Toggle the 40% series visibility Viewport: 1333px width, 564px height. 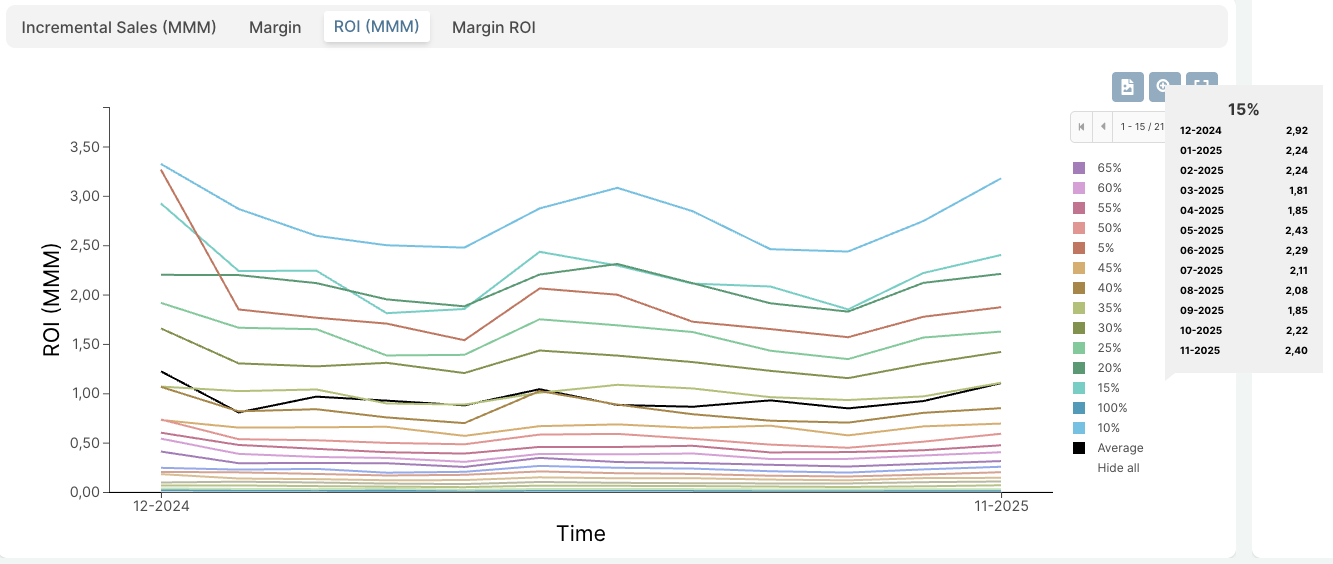coord(1109,288)
